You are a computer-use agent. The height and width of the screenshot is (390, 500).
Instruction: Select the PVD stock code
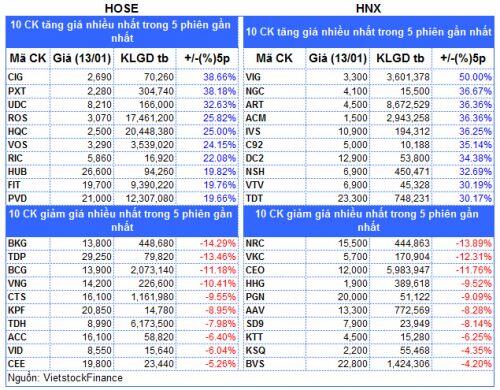coord(17,198)
